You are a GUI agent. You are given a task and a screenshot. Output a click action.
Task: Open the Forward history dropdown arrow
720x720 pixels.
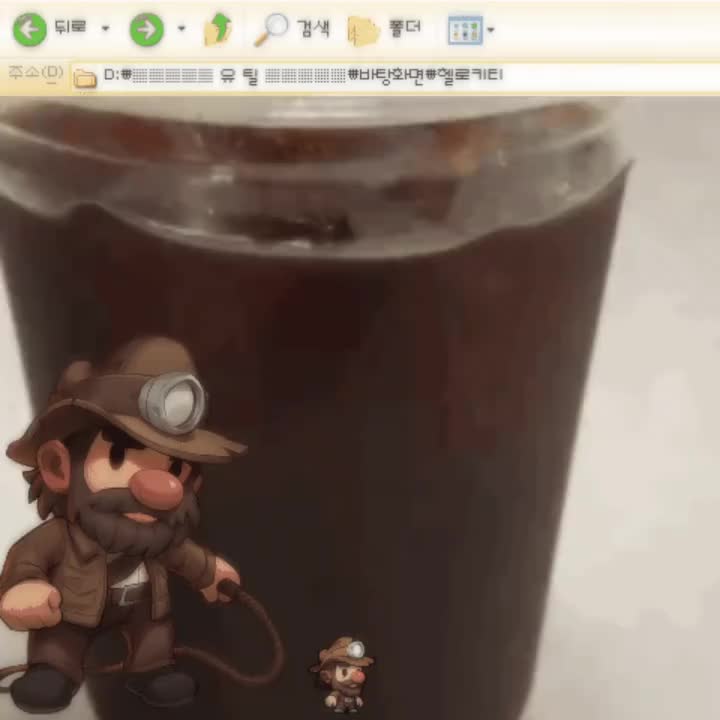[181, 28]
